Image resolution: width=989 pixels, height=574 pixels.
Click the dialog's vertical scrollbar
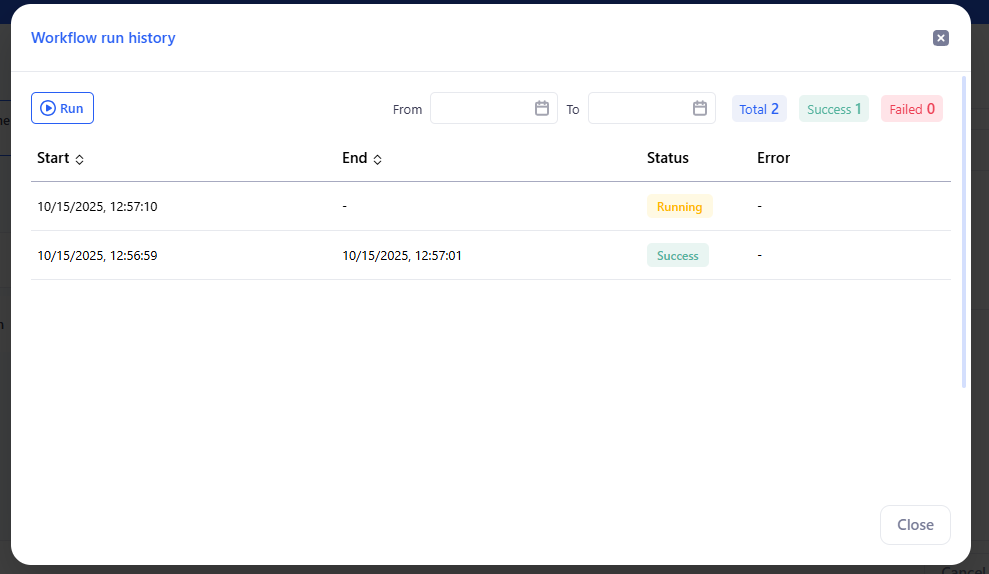[x=963, y=230]
